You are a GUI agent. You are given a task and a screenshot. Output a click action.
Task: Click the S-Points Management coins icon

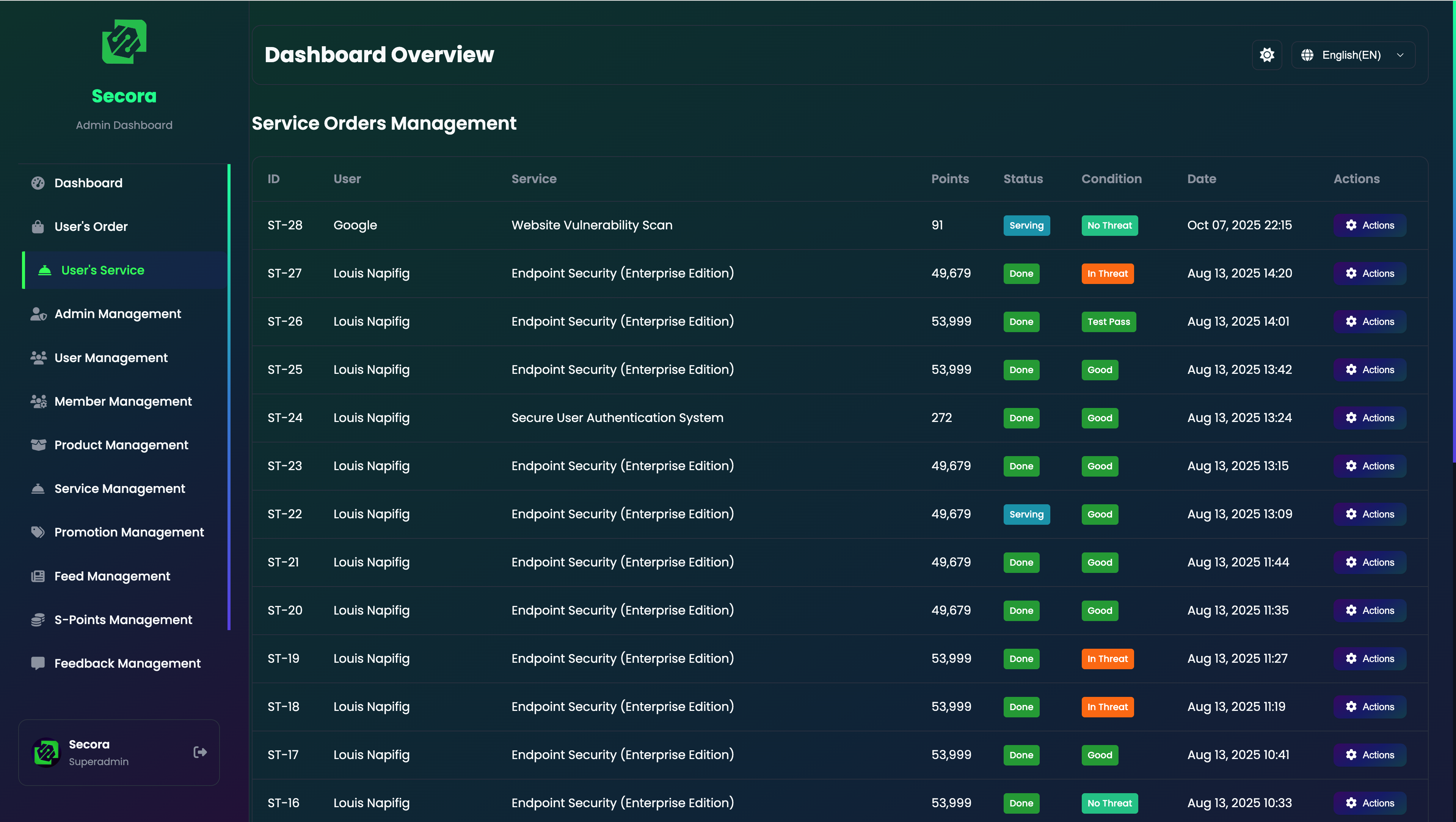pyautogui.click(x=38, y=620)
